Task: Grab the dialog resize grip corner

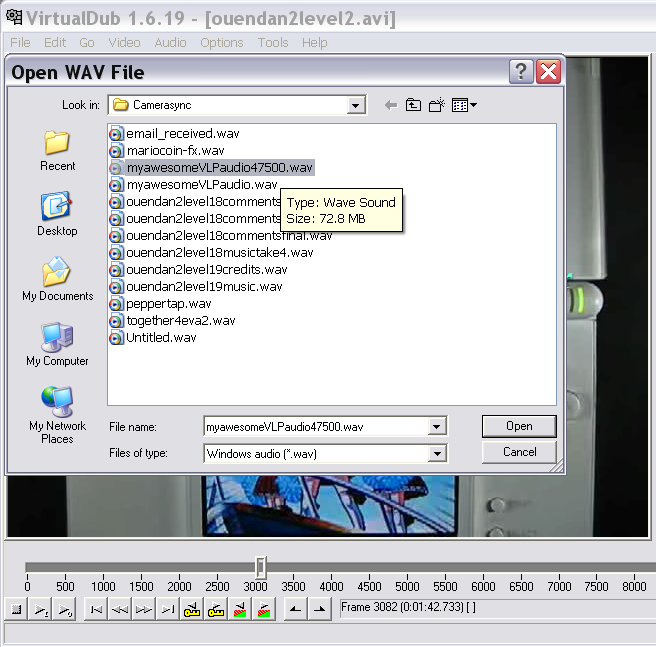Action: click(557, 466)
